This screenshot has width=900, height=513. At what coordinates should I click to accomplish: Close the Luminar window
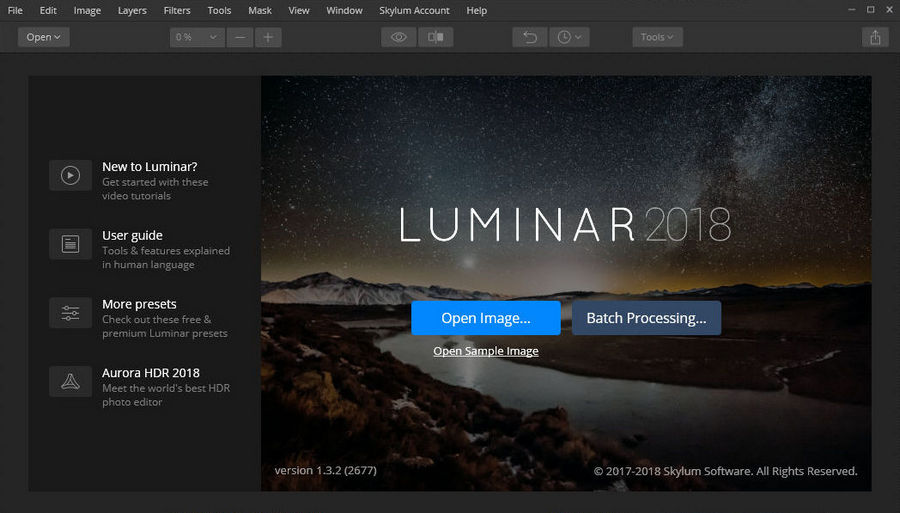pos(890,10)
